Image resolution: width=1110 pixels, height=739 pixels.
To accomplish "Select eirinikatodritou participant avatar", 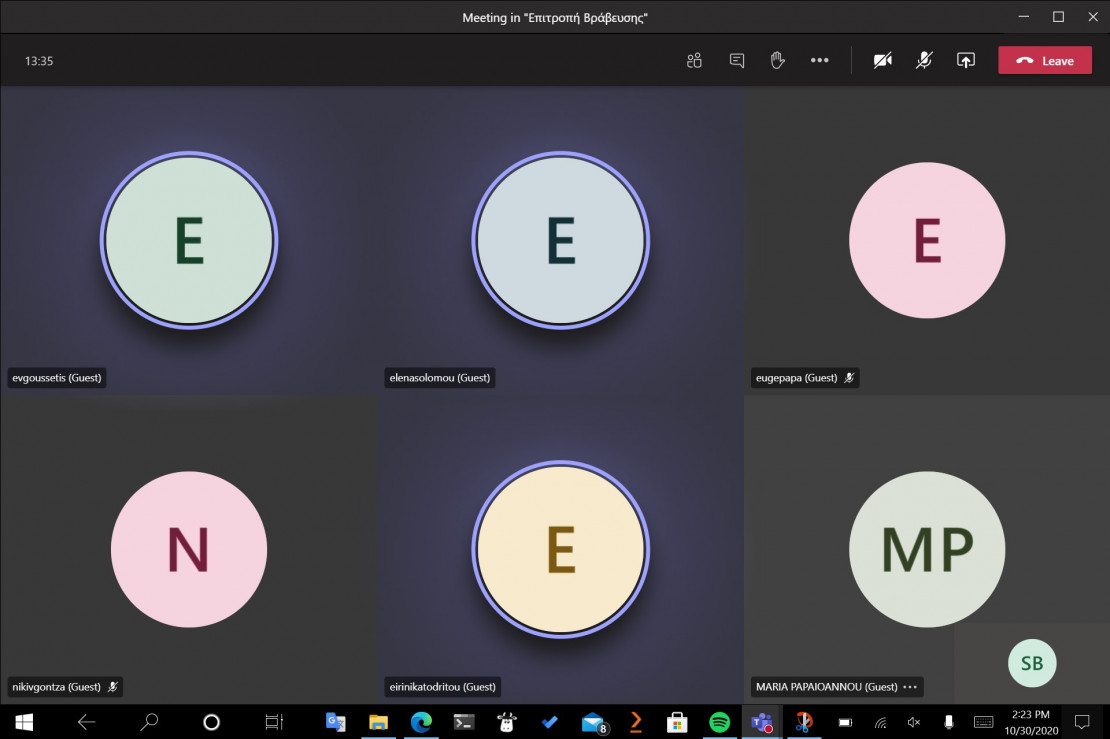I will pos(561,549).
